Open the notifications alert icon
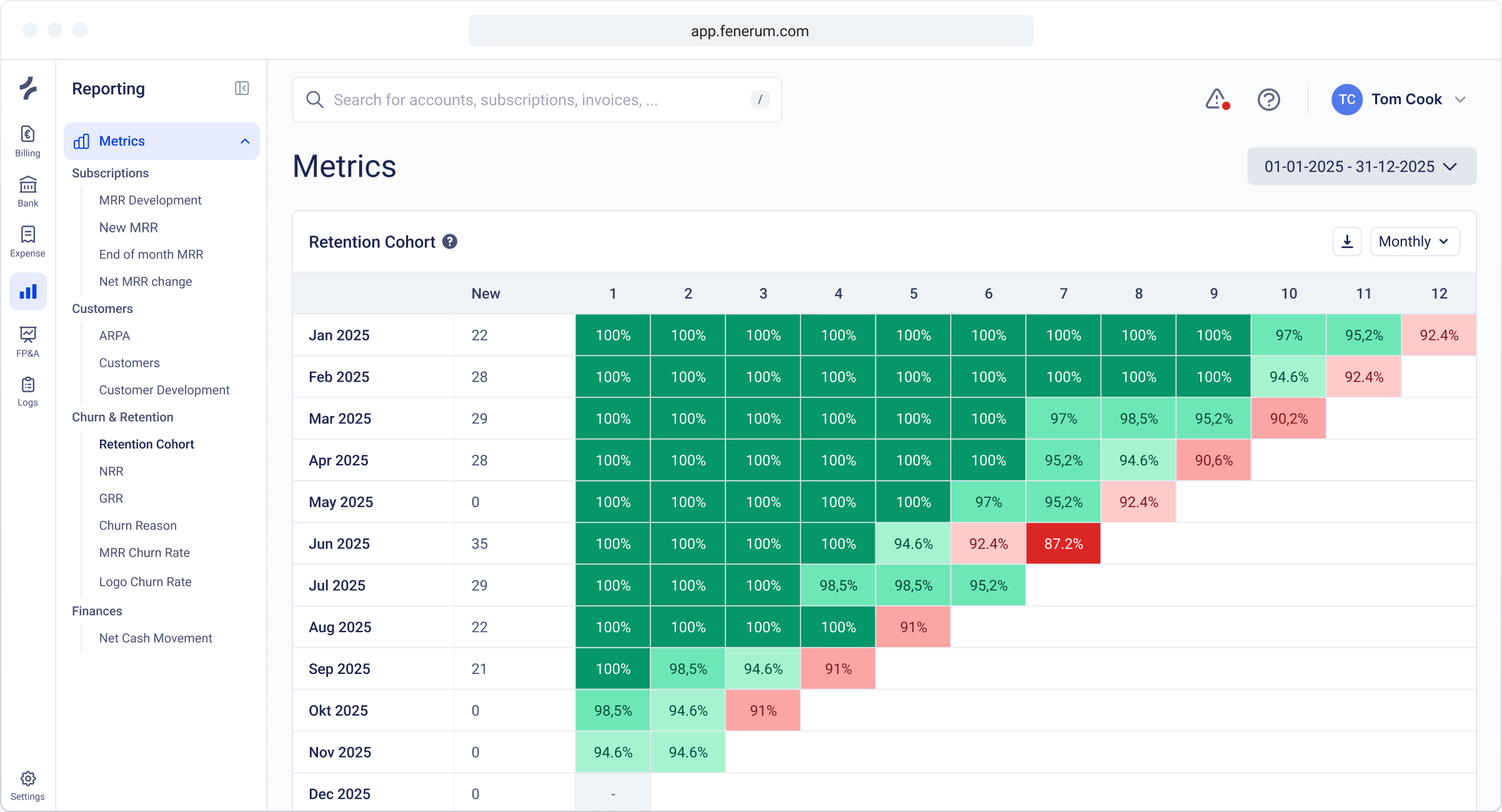The image size is (1502, 812). pos(1217,99)
